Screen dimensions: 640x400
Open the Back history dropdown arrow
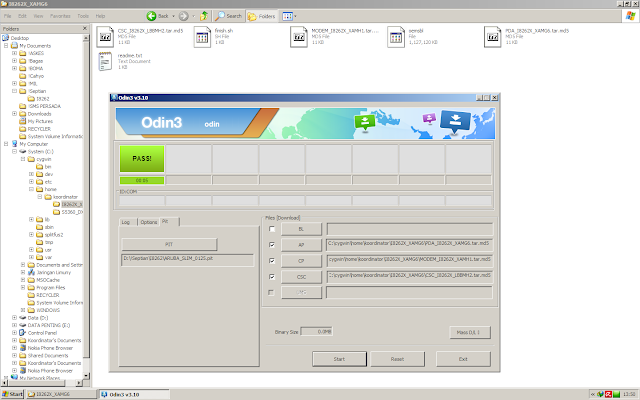173,16
